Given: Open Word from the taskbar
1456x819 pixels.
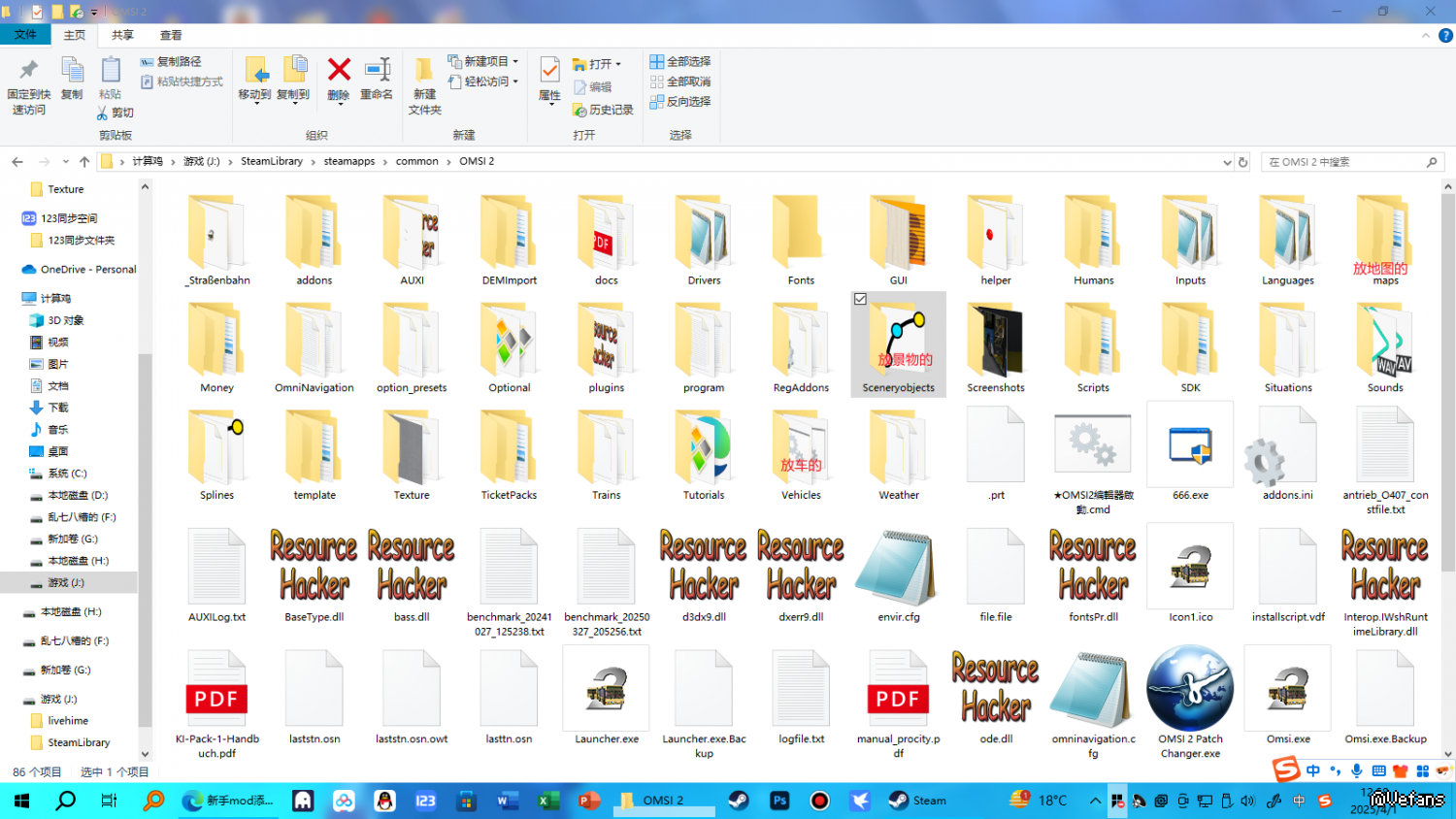Looking at the screenshot, I should pyautogui.click(x=507, y=801).
